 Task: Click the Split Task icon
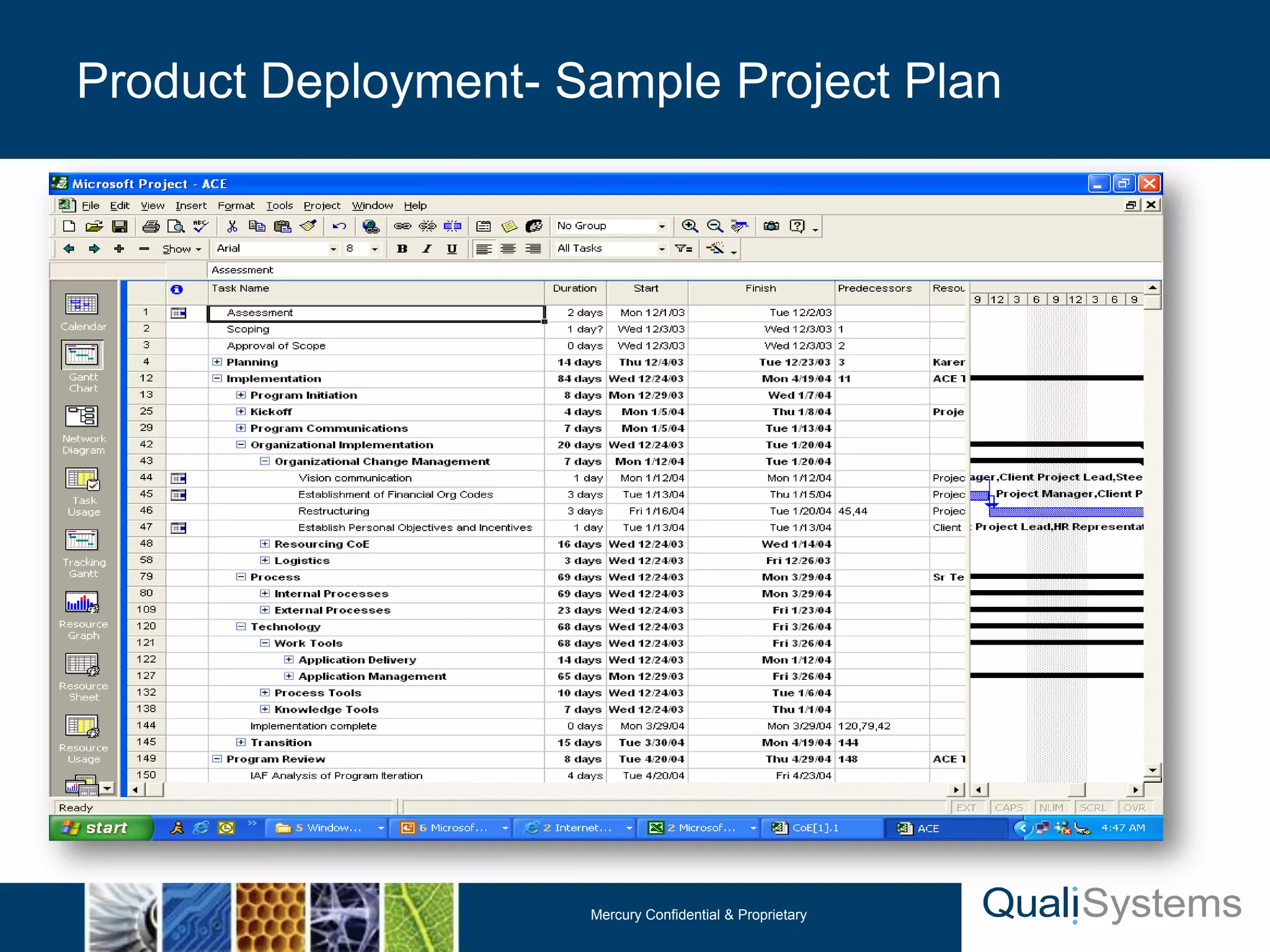[452, 226]
